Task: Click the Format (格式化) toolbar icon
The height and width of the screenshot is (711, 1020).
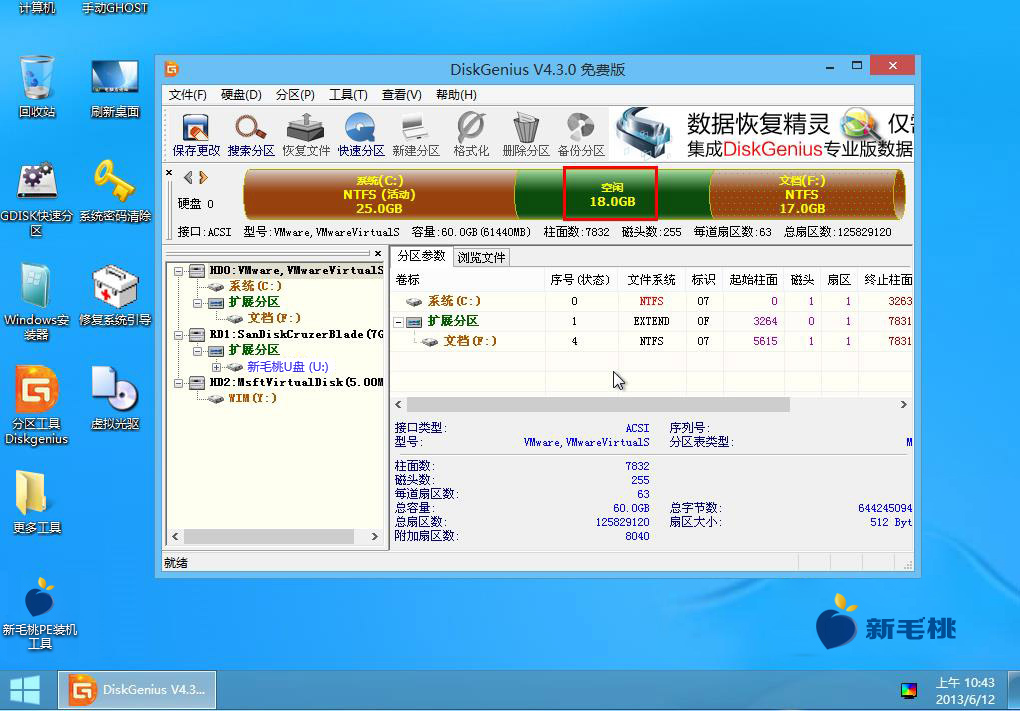Action: 471,135
